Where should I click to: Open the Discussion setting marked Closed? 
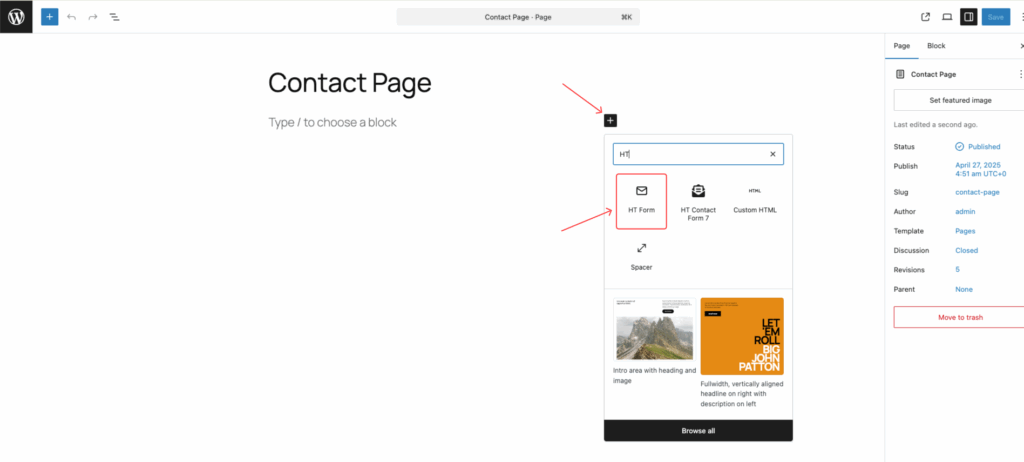click(x=967, y=250)
